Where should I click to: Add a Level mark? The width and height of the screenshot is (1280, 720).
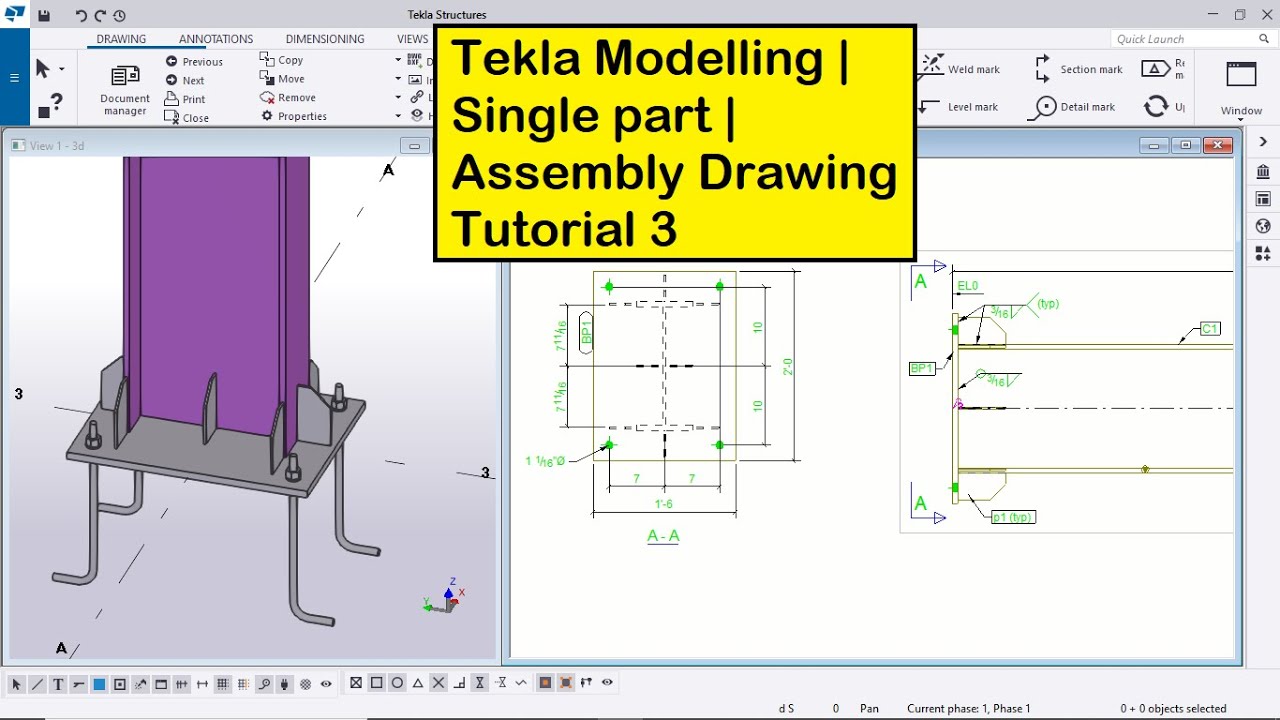coord(960,106)
